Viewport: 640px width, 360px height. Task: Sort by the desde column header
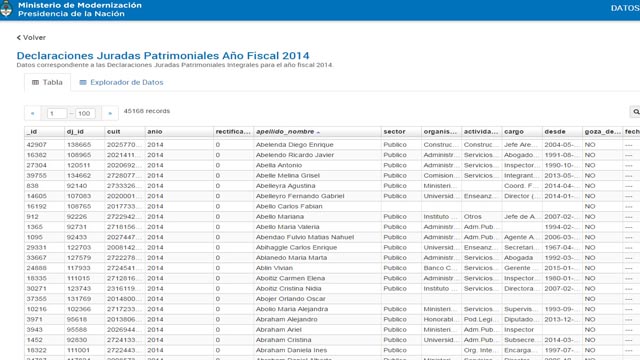(562, 132)
